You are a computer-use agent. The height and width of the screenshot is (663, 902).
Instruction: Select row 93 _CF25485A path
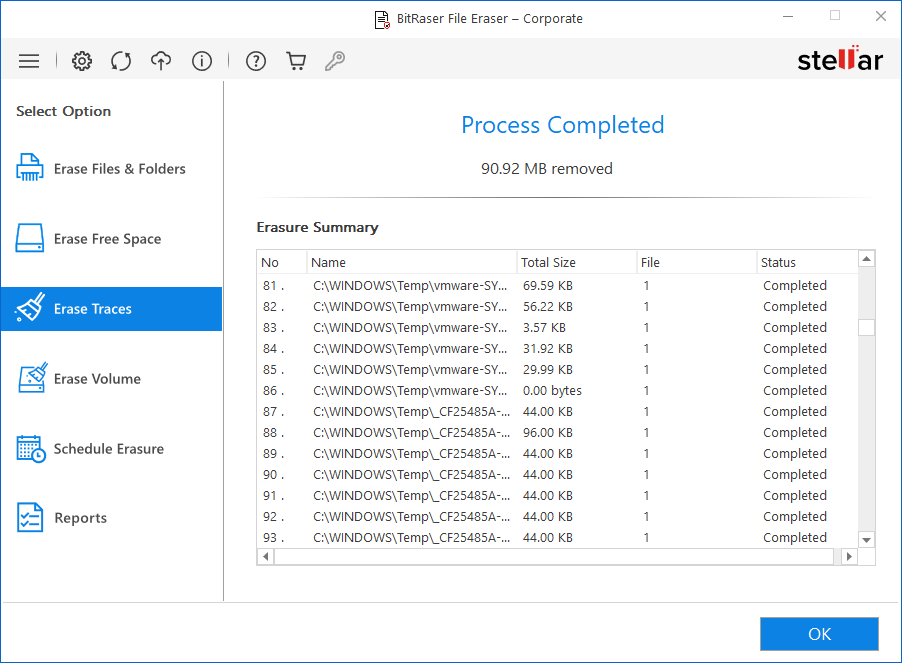click(x=411, y=538)
